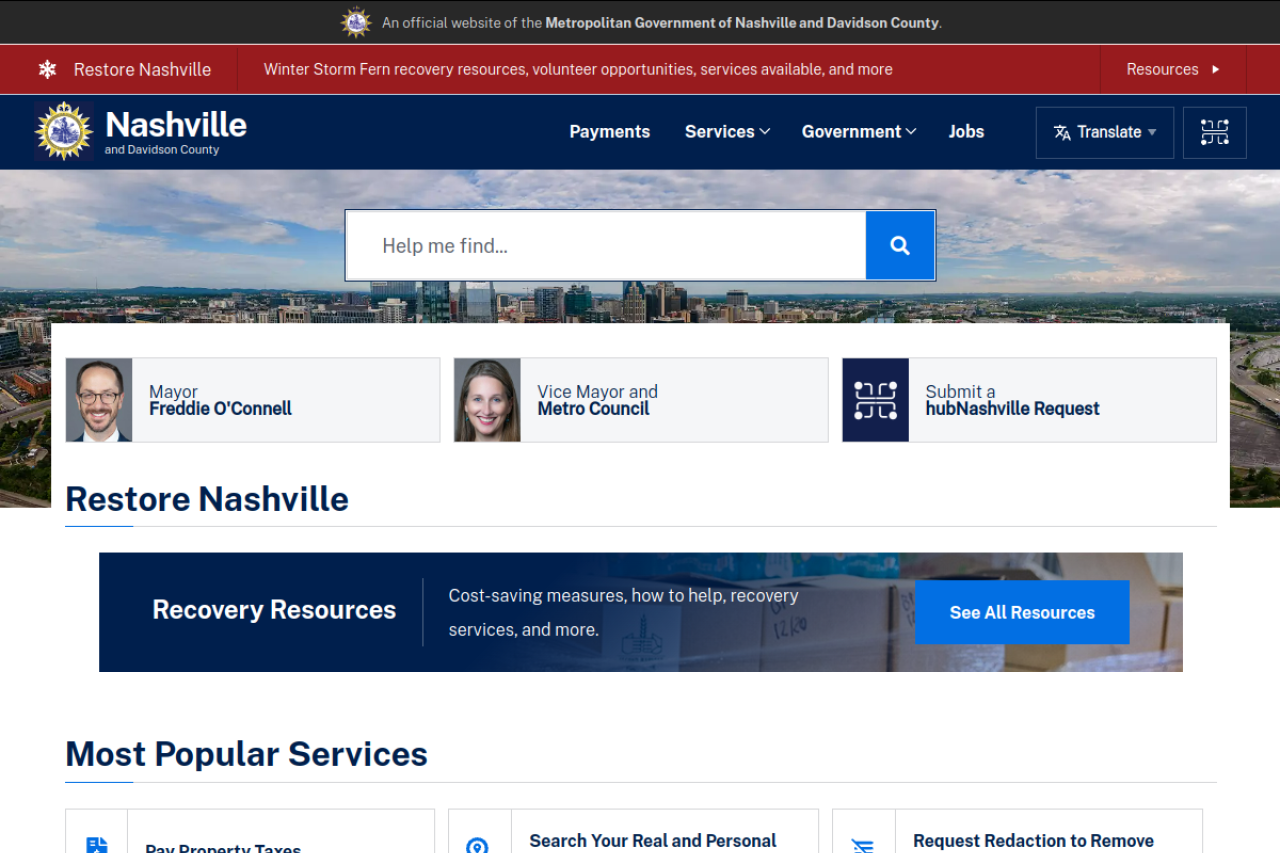Click the Cost-saving measures description text
The width and height of the screenshot is (1280, 853).
click(x=624, y=613)
